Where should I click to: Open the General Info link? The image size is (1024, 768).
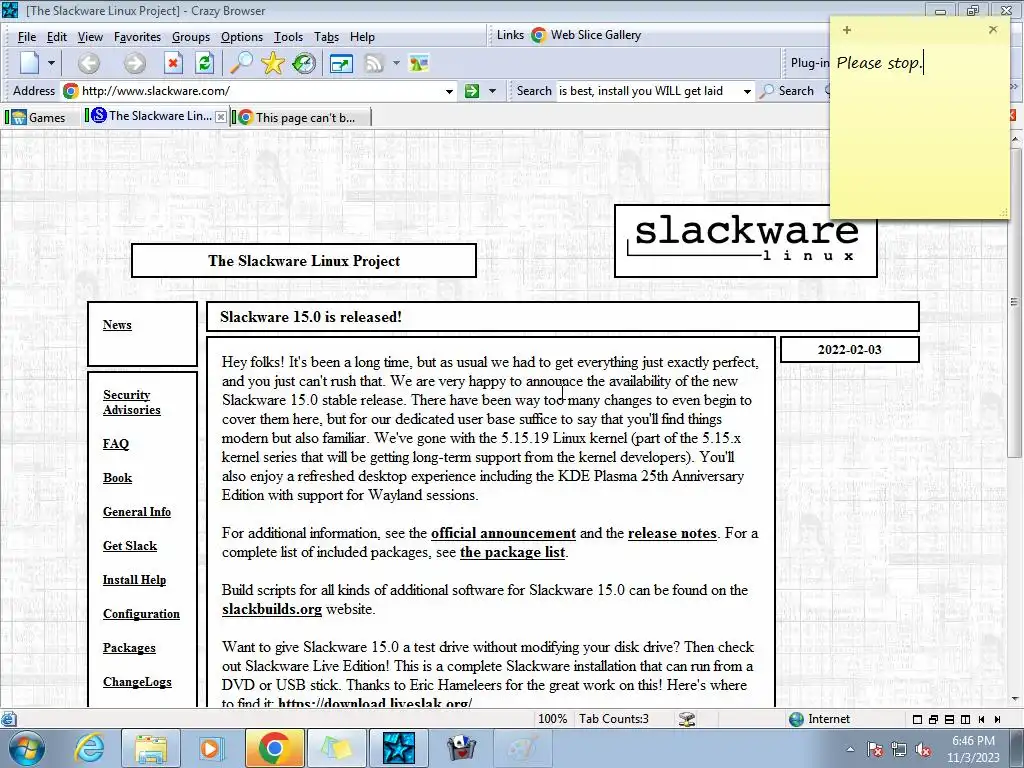(x=136, y=512)
